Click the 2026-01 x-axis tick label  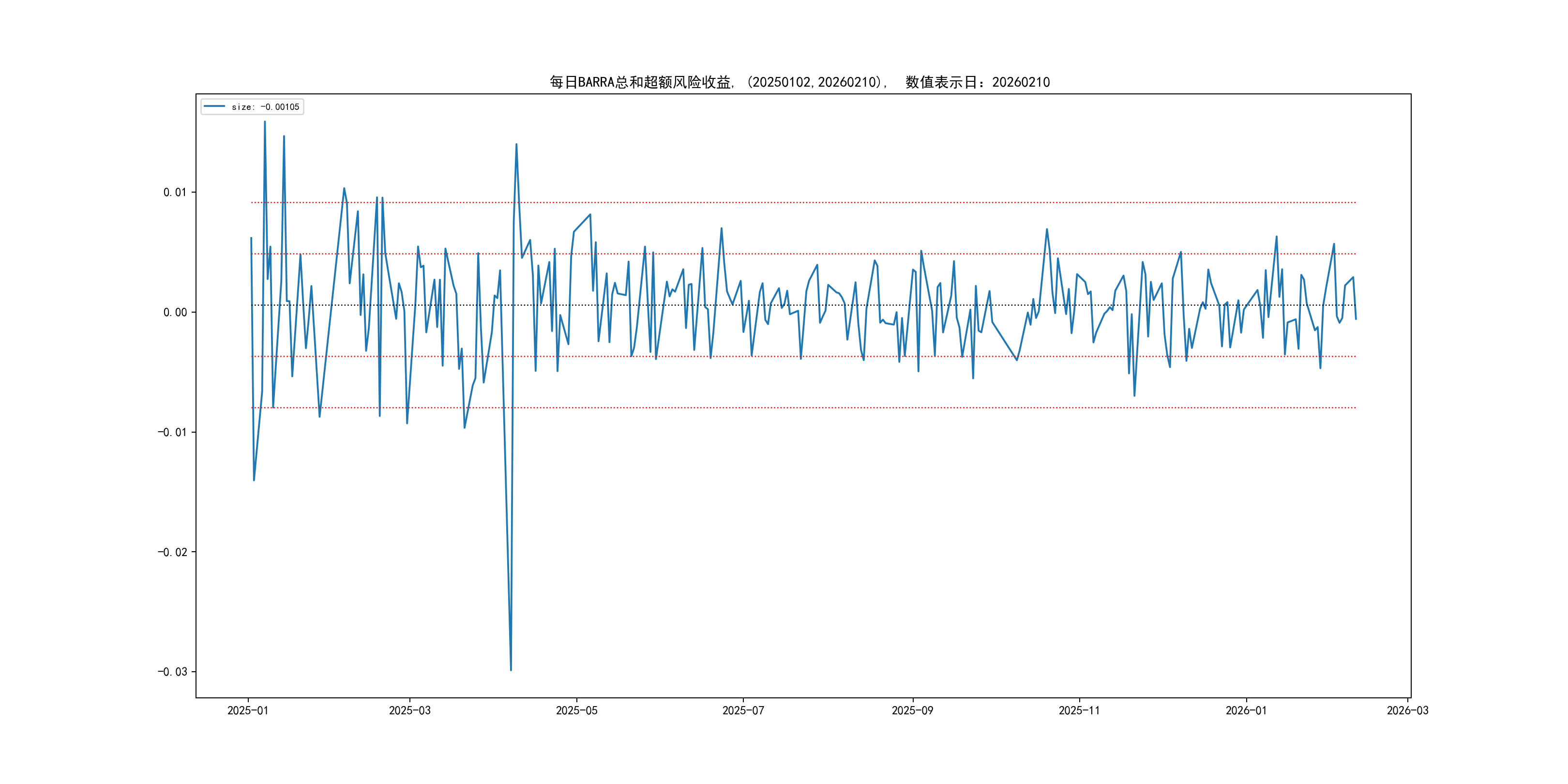click(x=1245, y=710)
